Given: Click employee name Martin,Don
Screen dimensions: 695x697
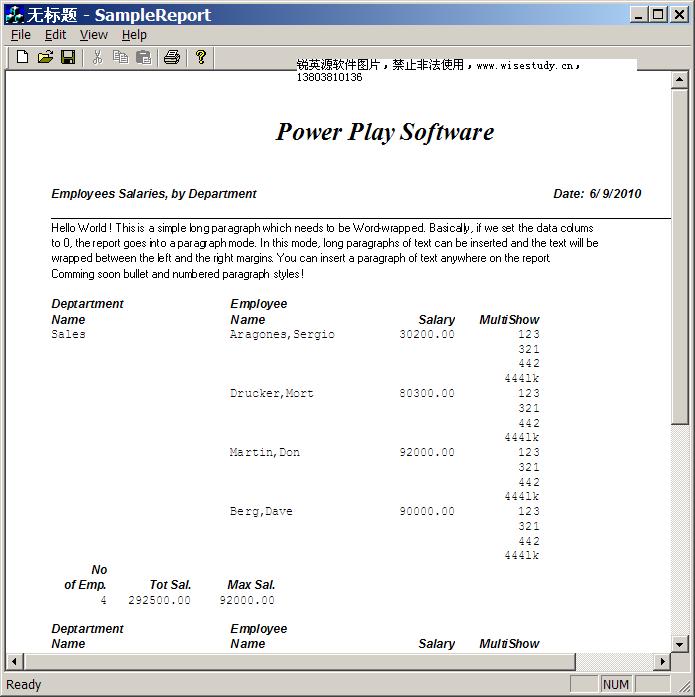Looking at the screenshot, I should (265, 453).
